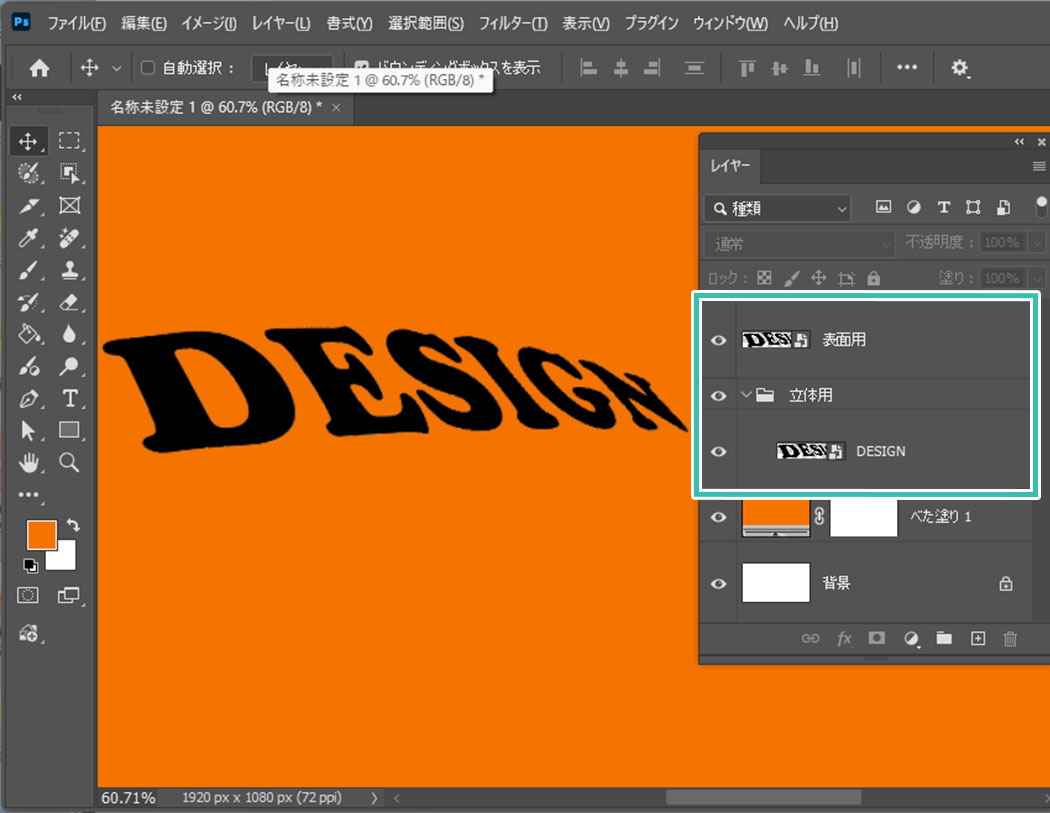This screenshot has height=813, width=1050.
Task: Select the DESIGN layer thumbnail
Action: [x=811, y=451]
